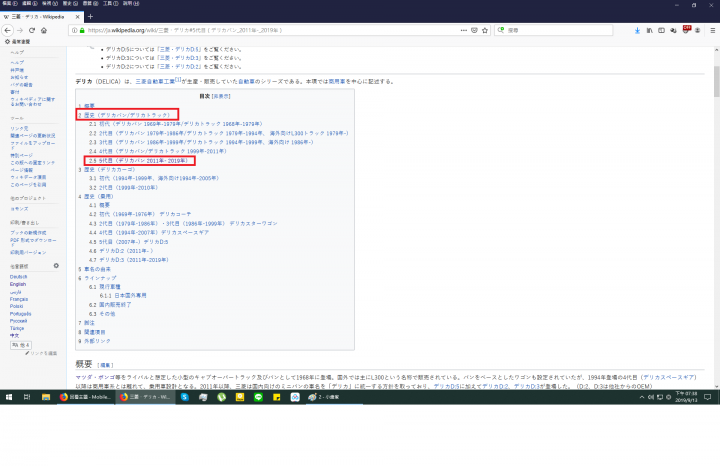
Task: Edit the 概要 section via 編集 link
Action: (x=105, y=365)
